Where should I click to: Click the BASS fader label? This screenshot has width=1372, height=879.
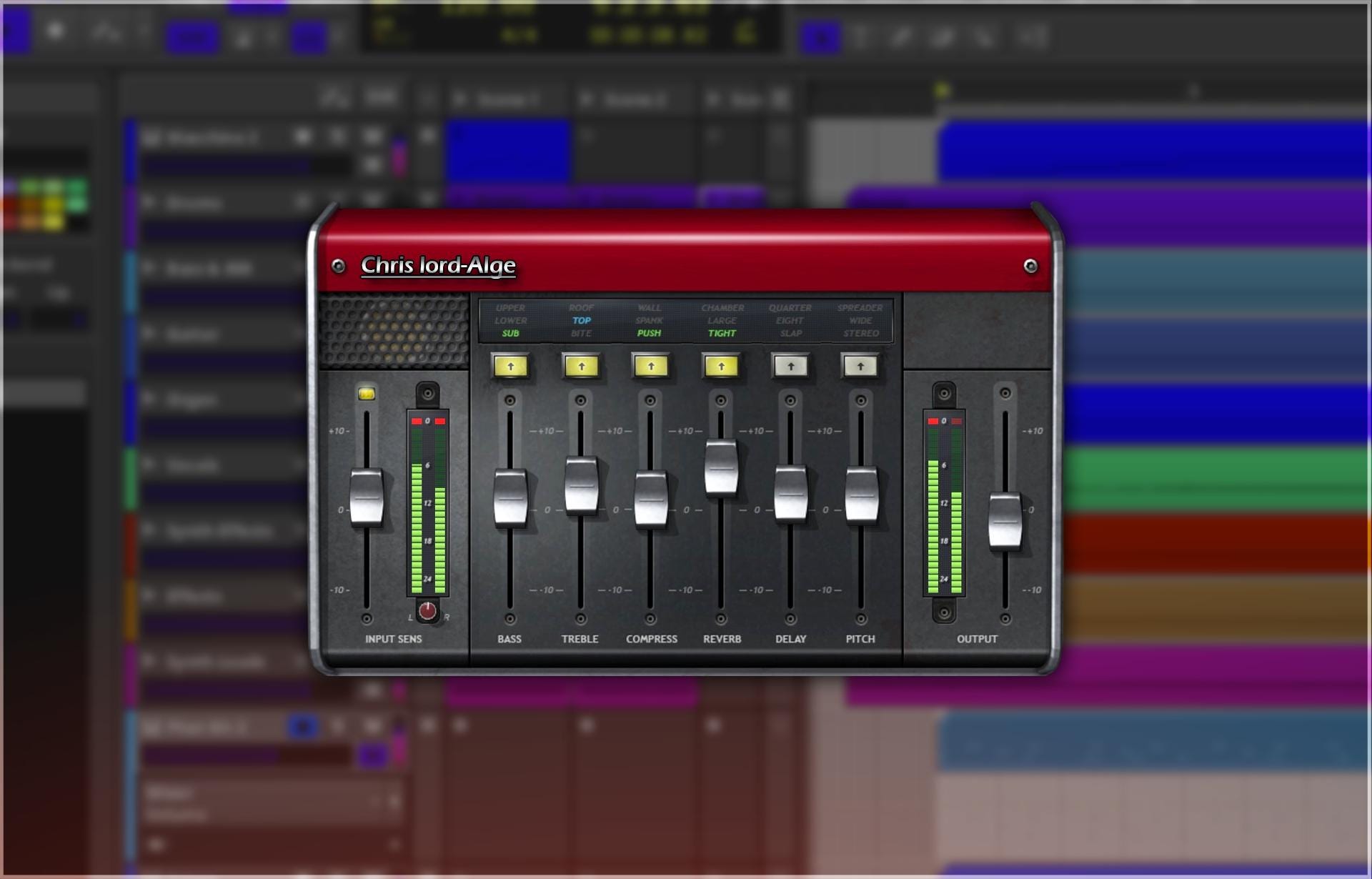pos(509,639)
